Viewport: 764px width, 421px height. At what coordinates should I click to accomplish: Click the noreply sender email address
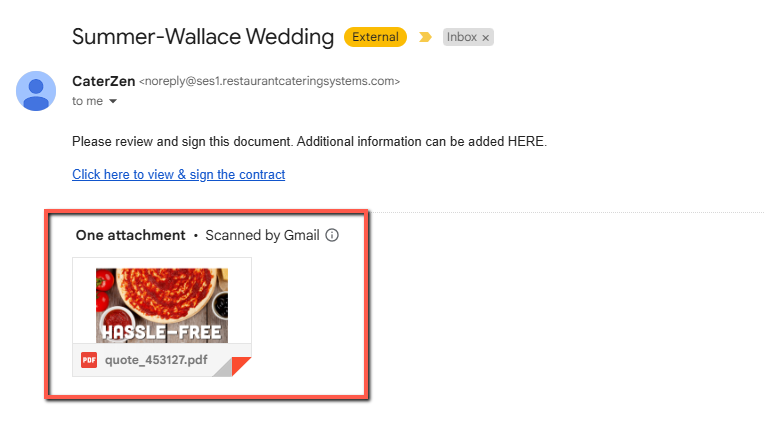269,81
